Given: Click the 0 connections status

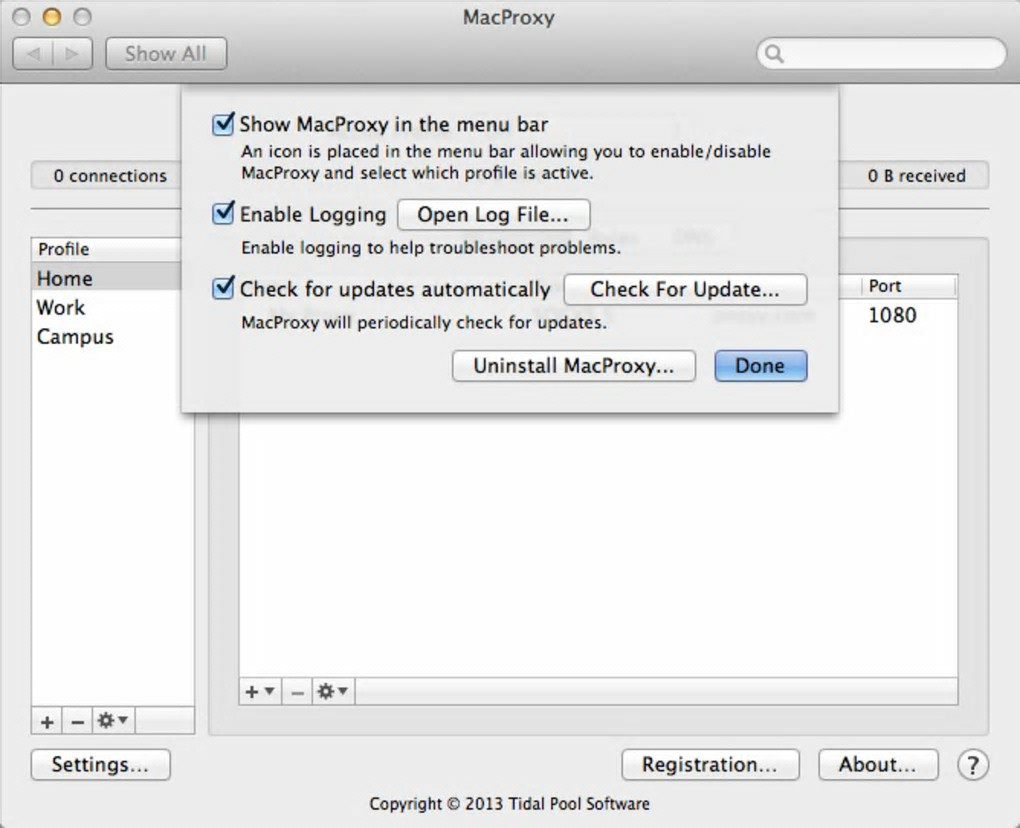Looking at the screenshot, I should [x=109, y=176].
